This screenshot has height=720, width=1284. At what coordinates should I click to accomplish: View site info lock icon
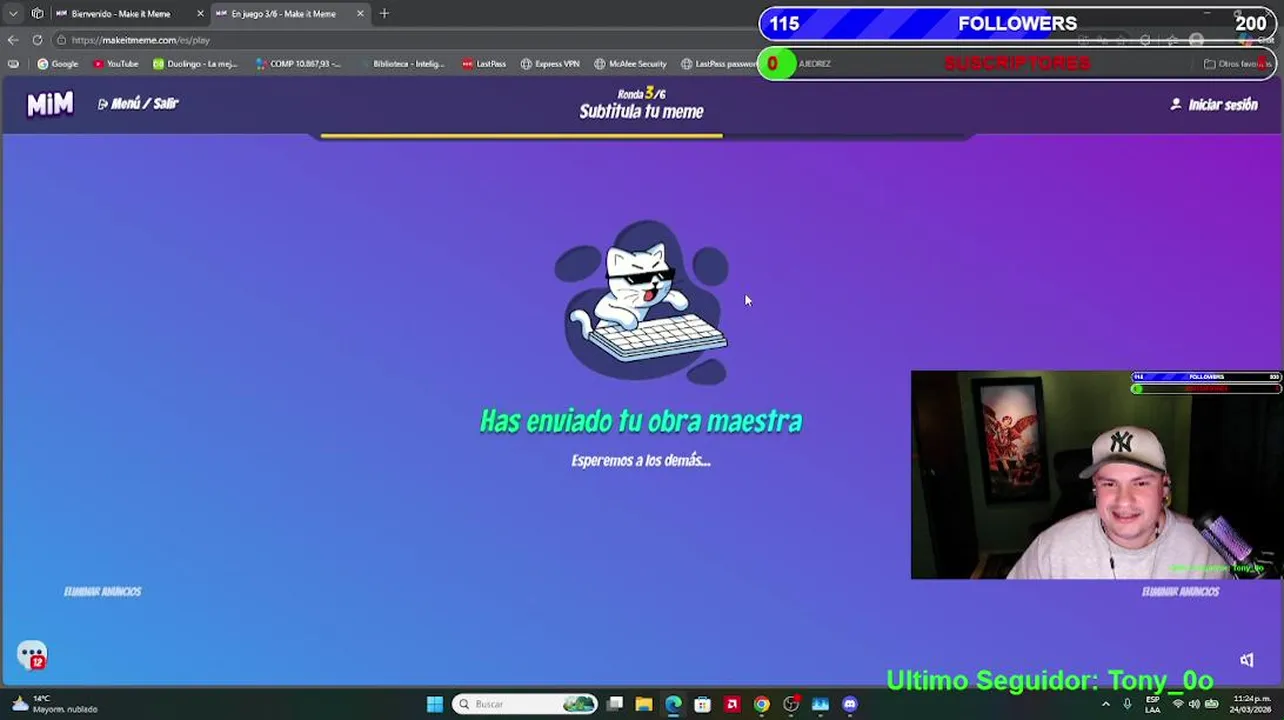(61, 40)
